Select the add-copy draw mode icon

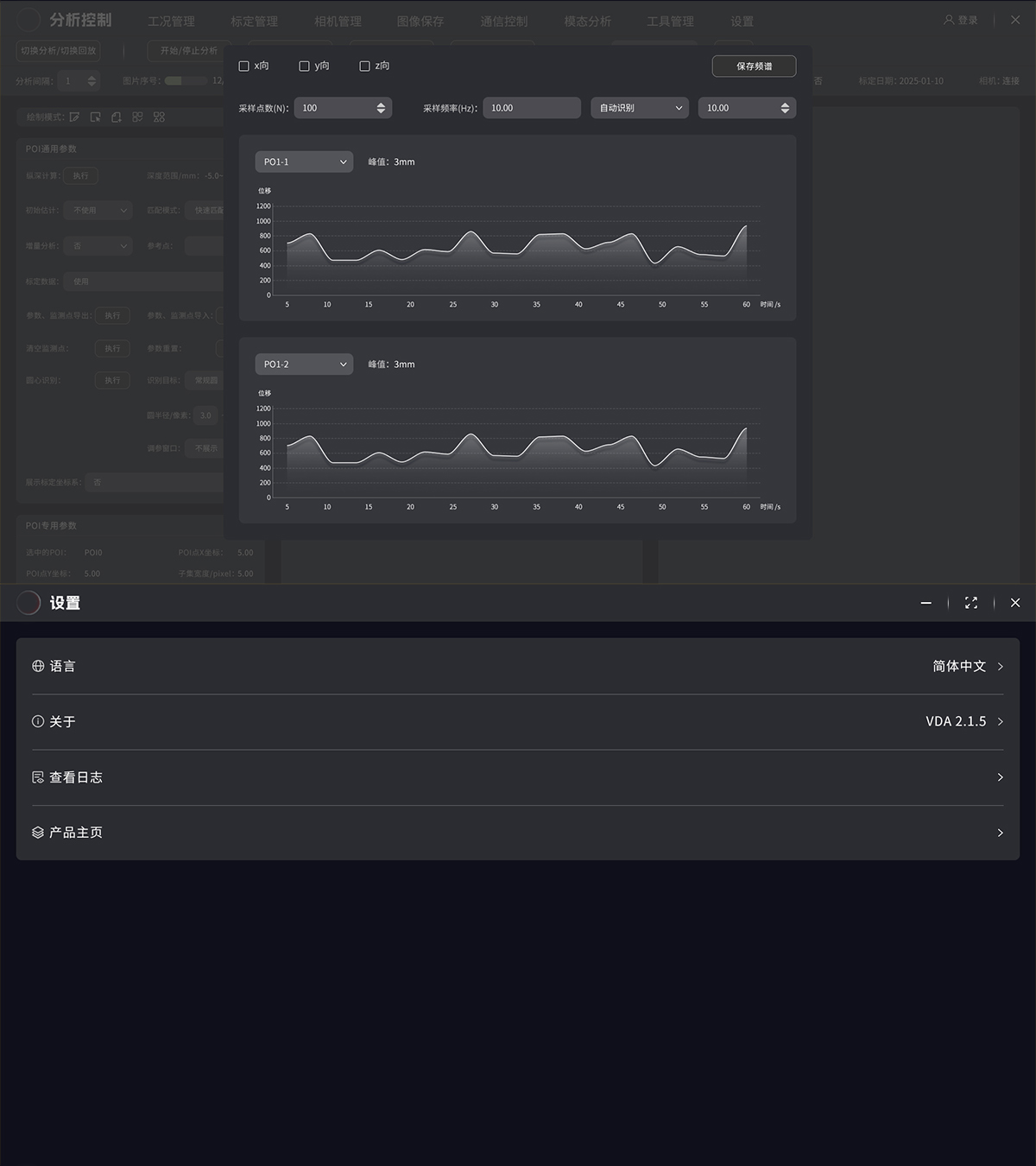click(x=116, y=117)
